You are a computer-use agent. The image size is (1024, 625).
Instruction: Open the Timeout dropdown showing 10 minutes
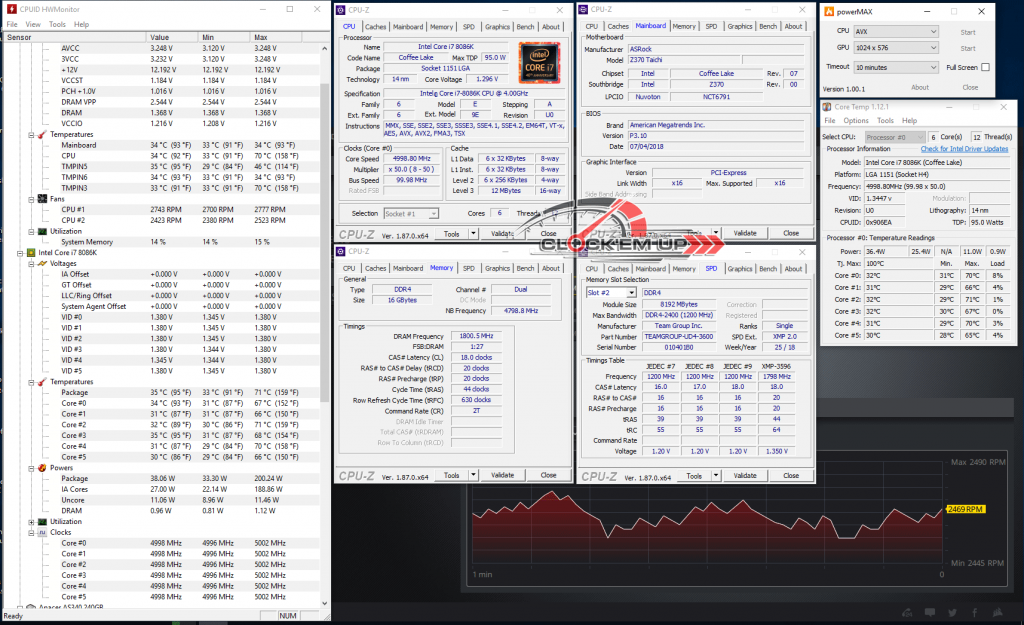click(x=896, y=67)
